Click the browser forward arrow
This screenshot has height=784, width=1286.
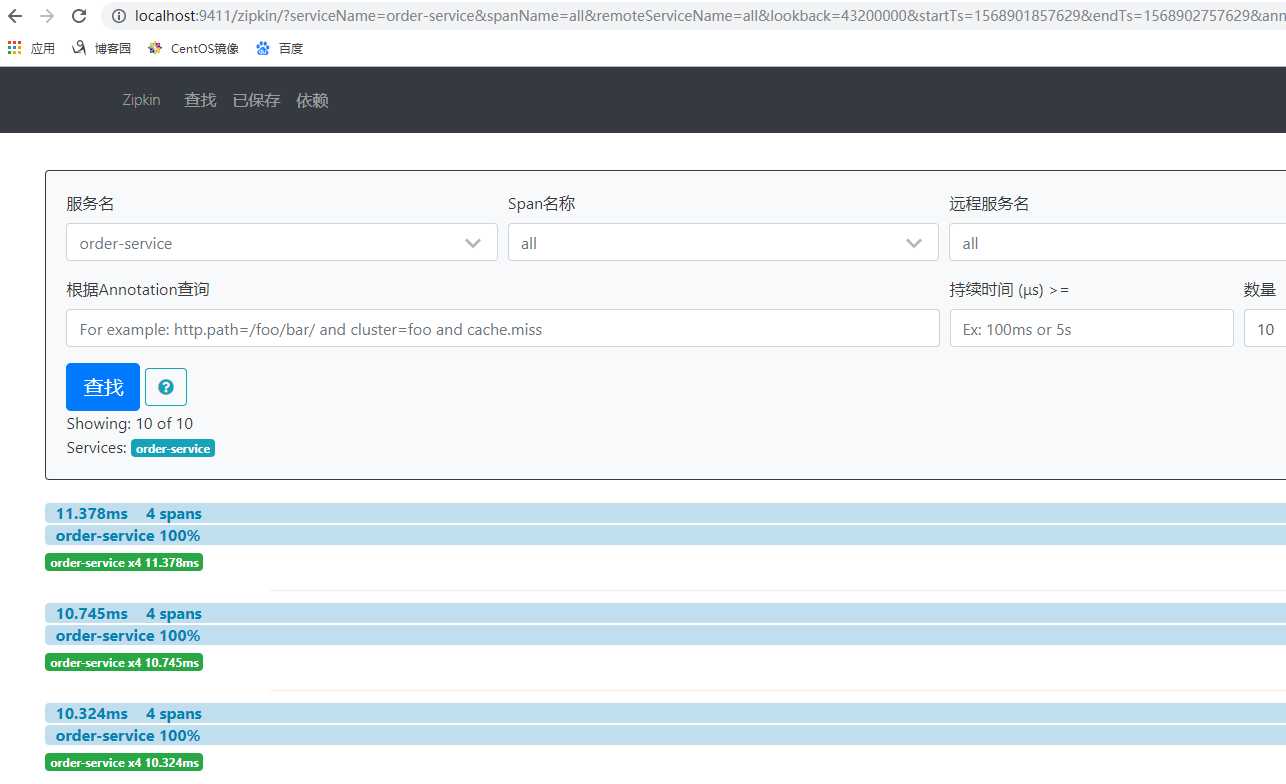[x=47, y=16]
